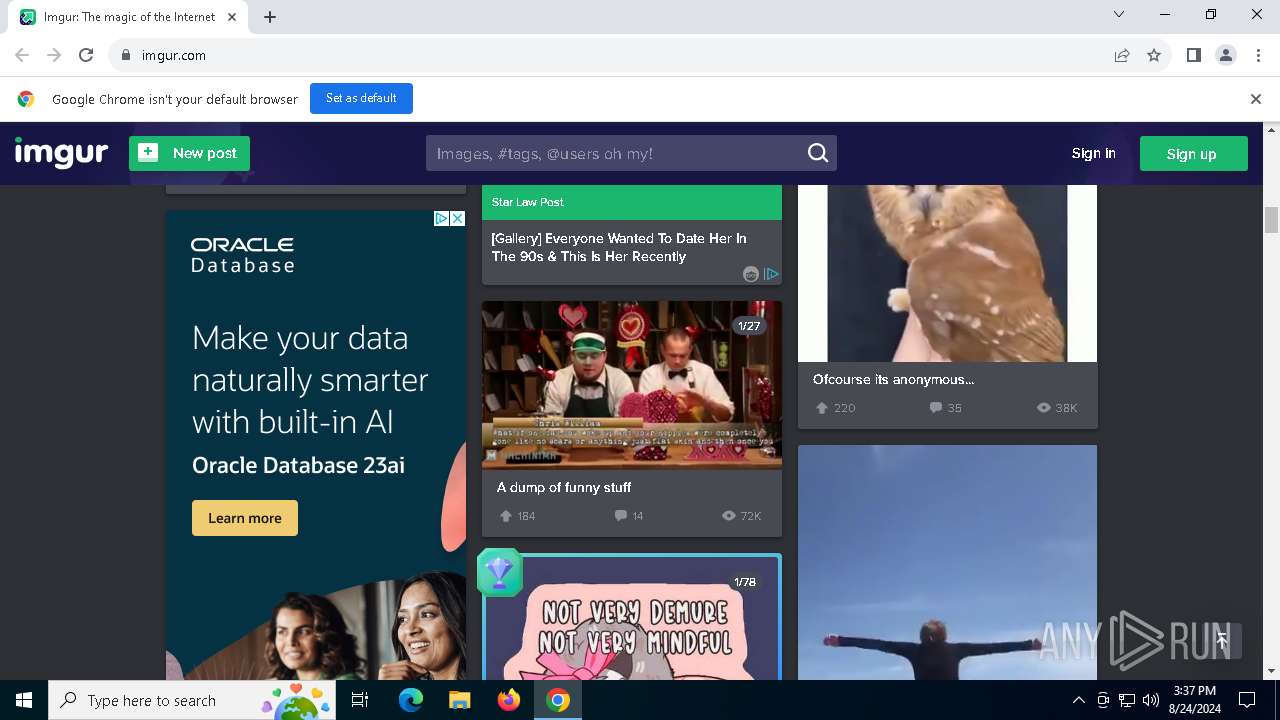Open the 'Everyone Wanted To Date Her' gallery ad

click(x=619, y=247)
